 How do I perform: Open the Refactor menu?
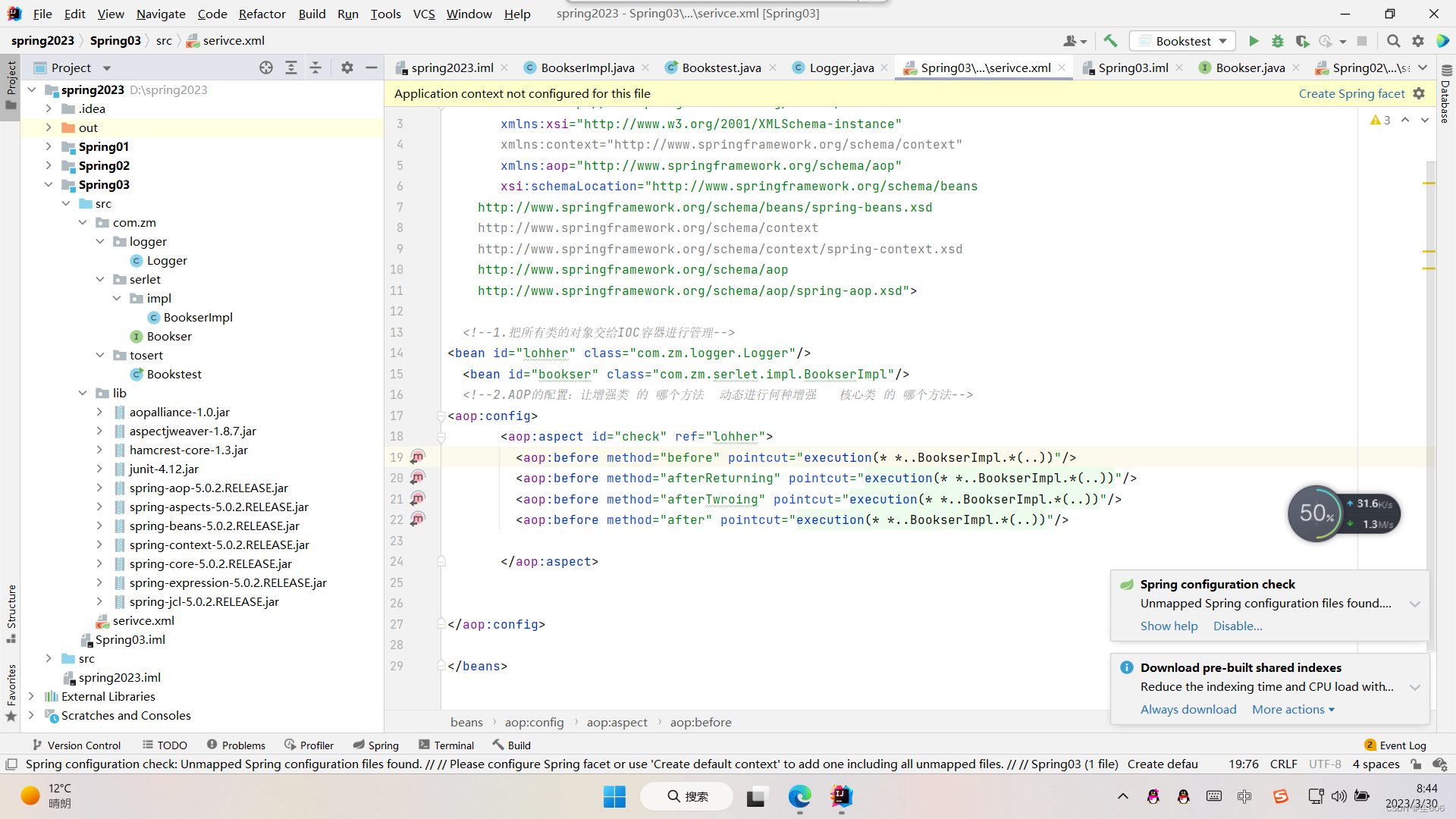pos(262,14)
